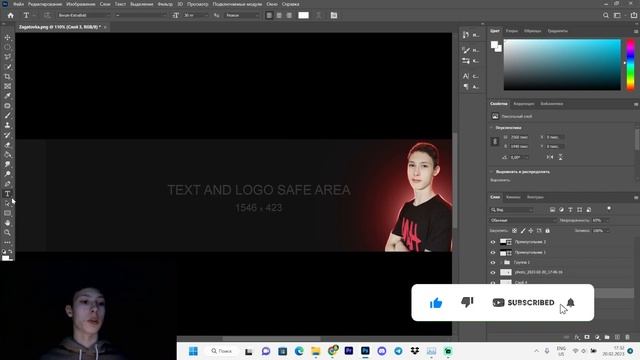This screenshot has height=360, width=640.
Task: Select the Rectangle shape tool
Action: point(7,213)
